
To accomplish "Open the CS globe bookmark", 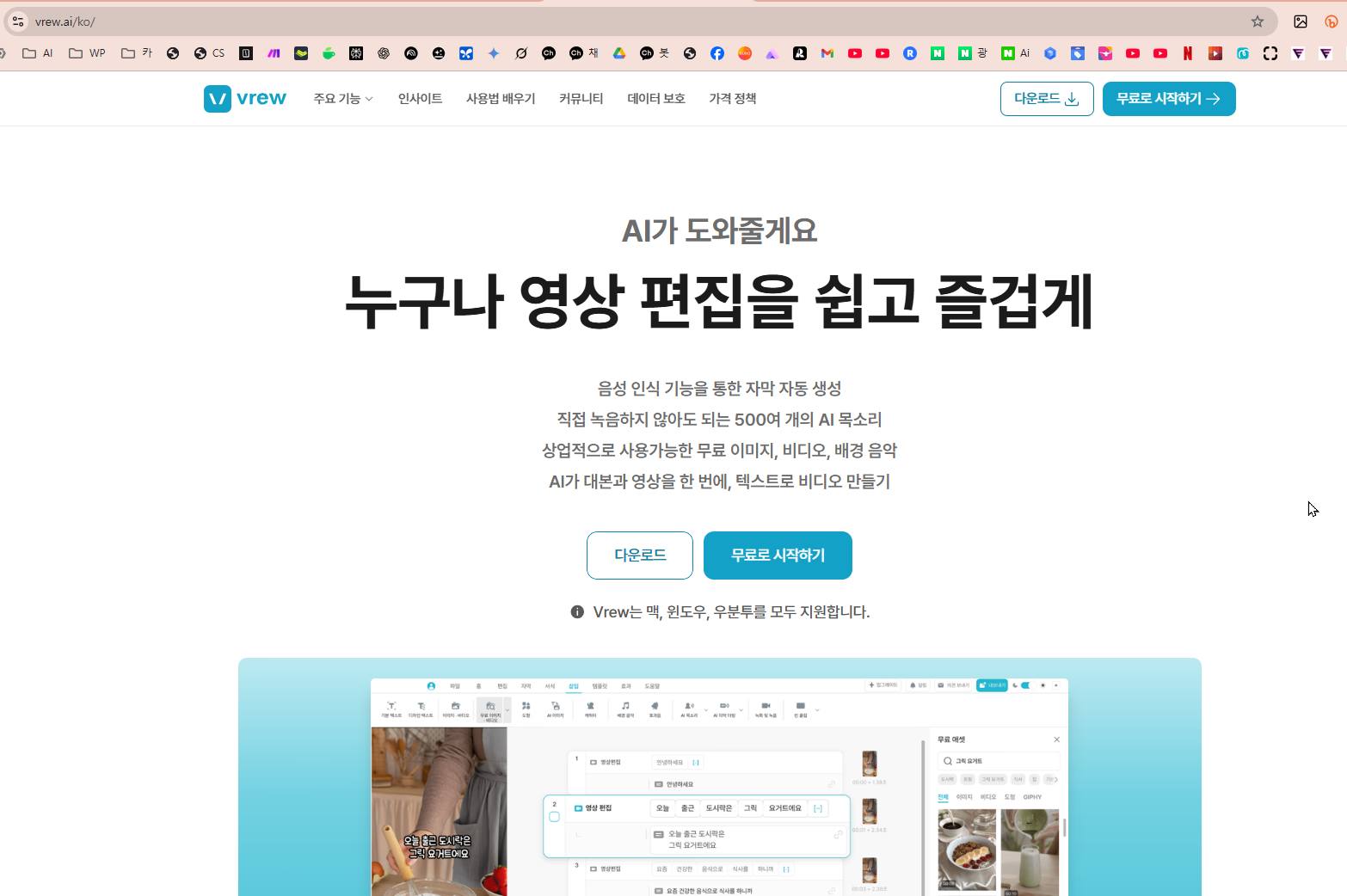I will [x=209, y=53].
